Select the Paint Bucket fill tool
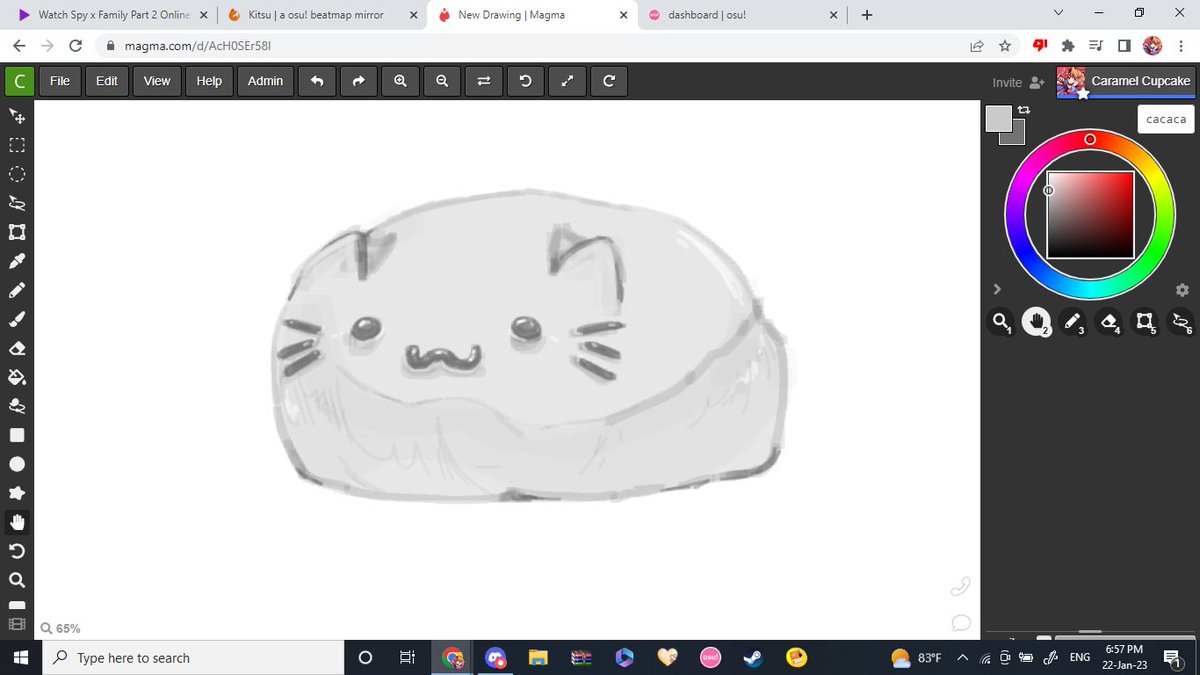The width and height of the screenshot is (1200, 675). (17, 377)
